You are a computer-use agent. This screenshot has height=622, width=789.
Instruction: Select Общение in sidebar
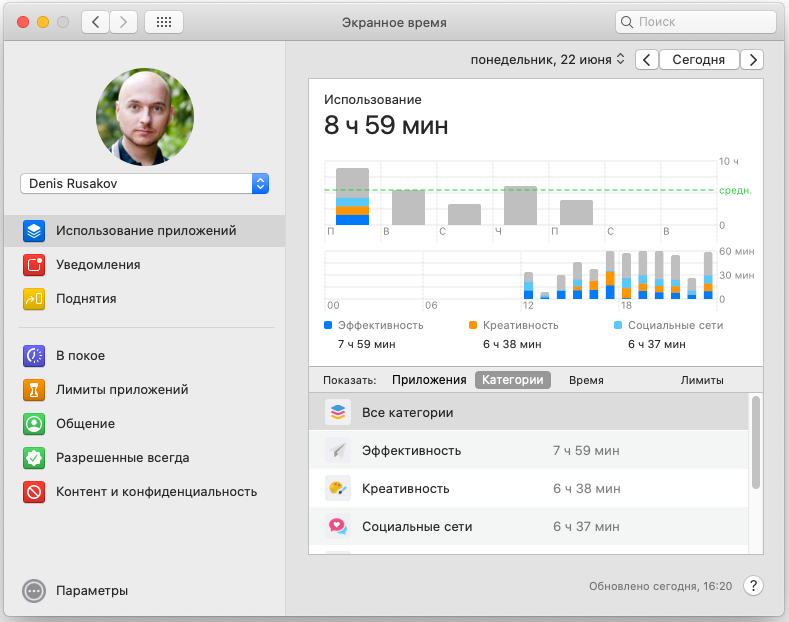pyautogui.click(x=144, y=424)
